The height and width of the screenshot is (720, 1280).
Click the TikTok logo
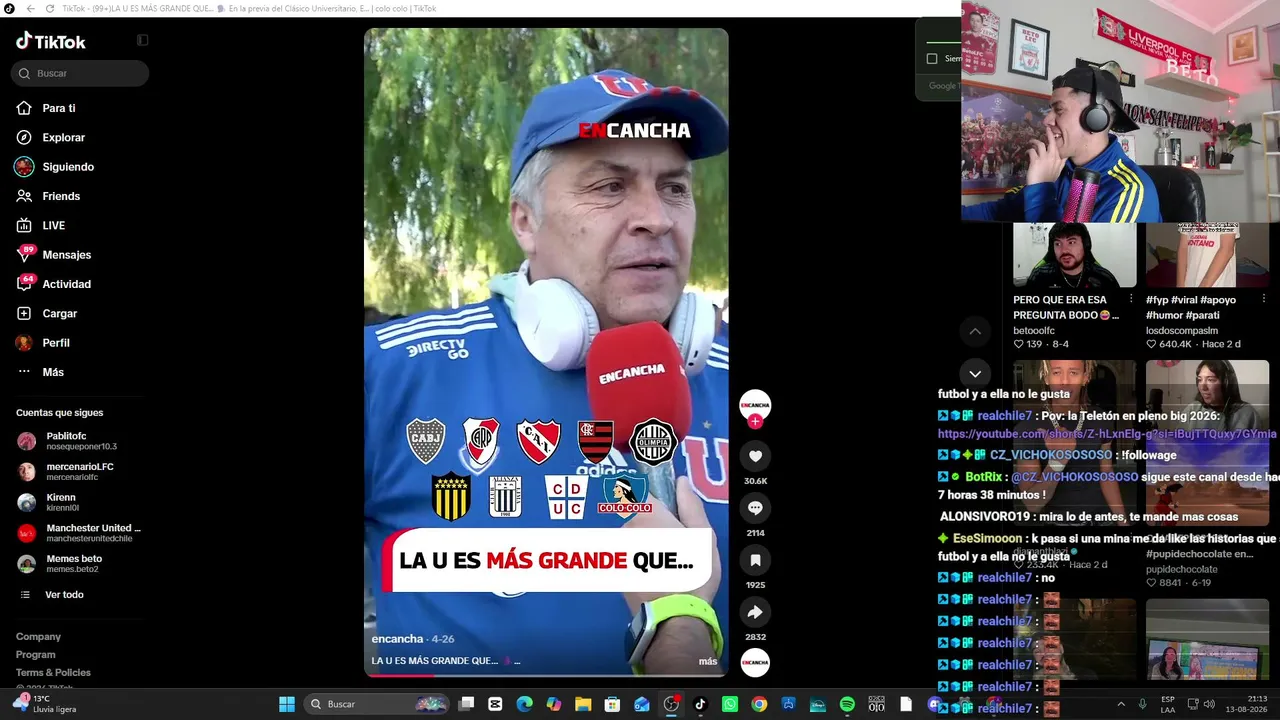point(51,41)
